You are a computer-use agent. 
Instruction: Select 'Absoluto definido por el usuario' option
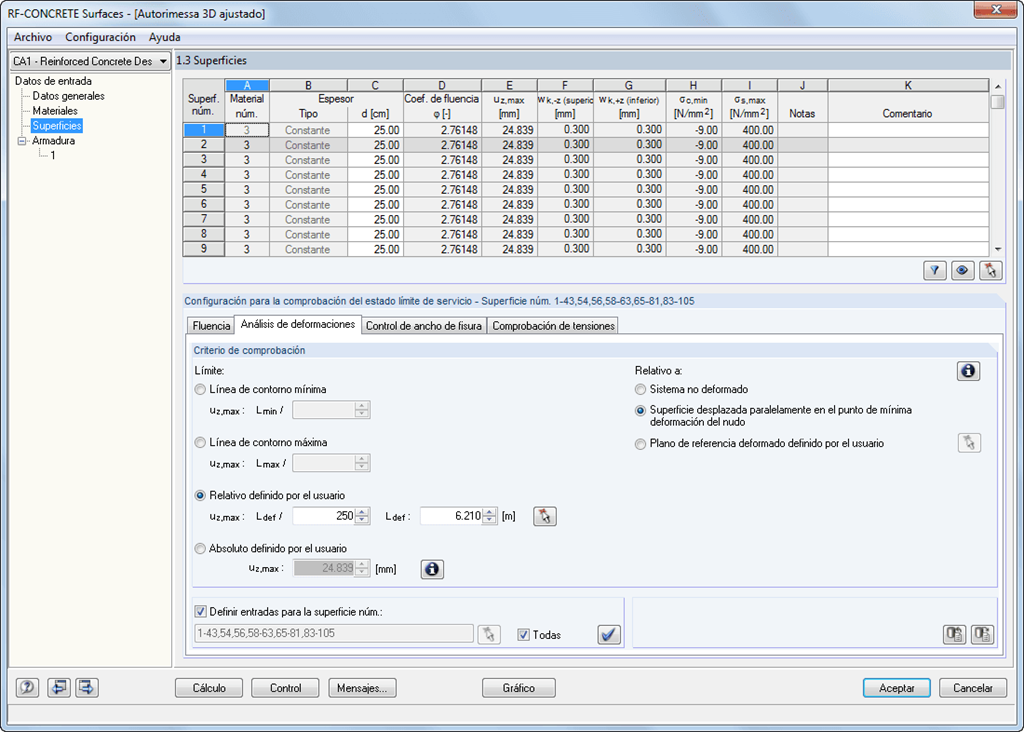[200, 549]
